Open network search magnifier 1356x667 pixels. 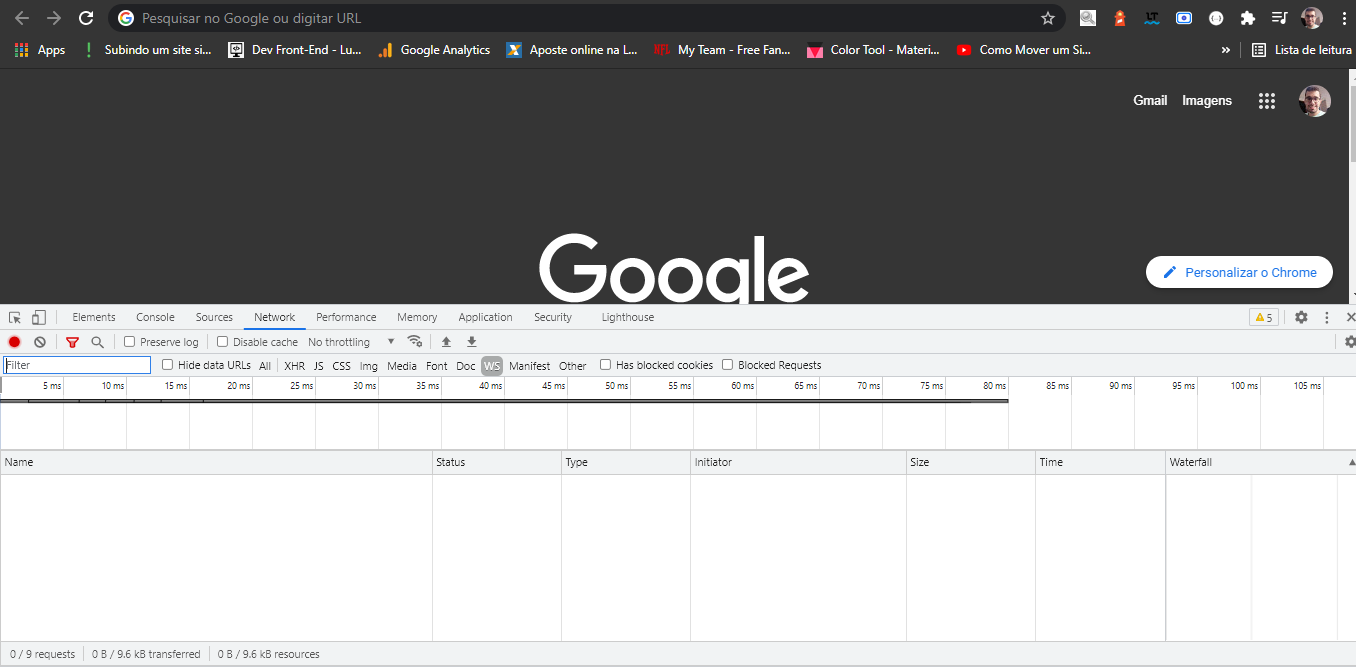click(x=97, y=342)
